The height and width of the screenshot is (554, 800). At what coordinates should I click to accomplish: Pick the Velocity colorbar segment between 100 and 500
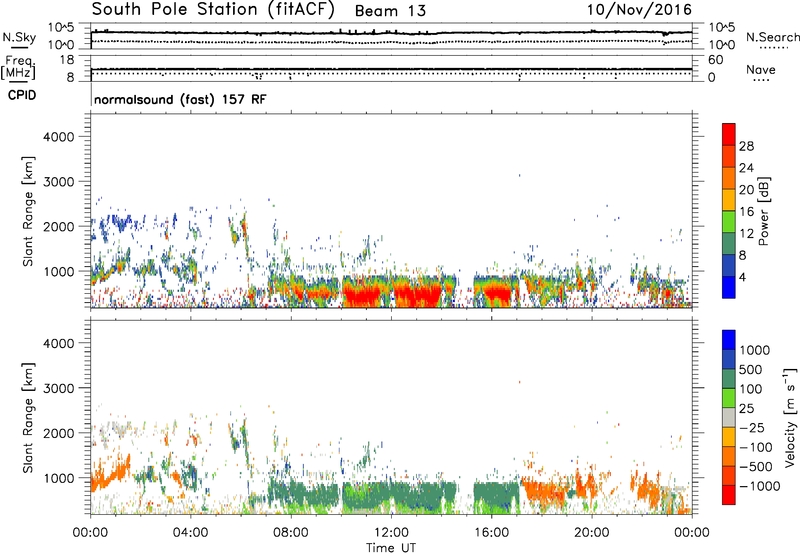729,379
